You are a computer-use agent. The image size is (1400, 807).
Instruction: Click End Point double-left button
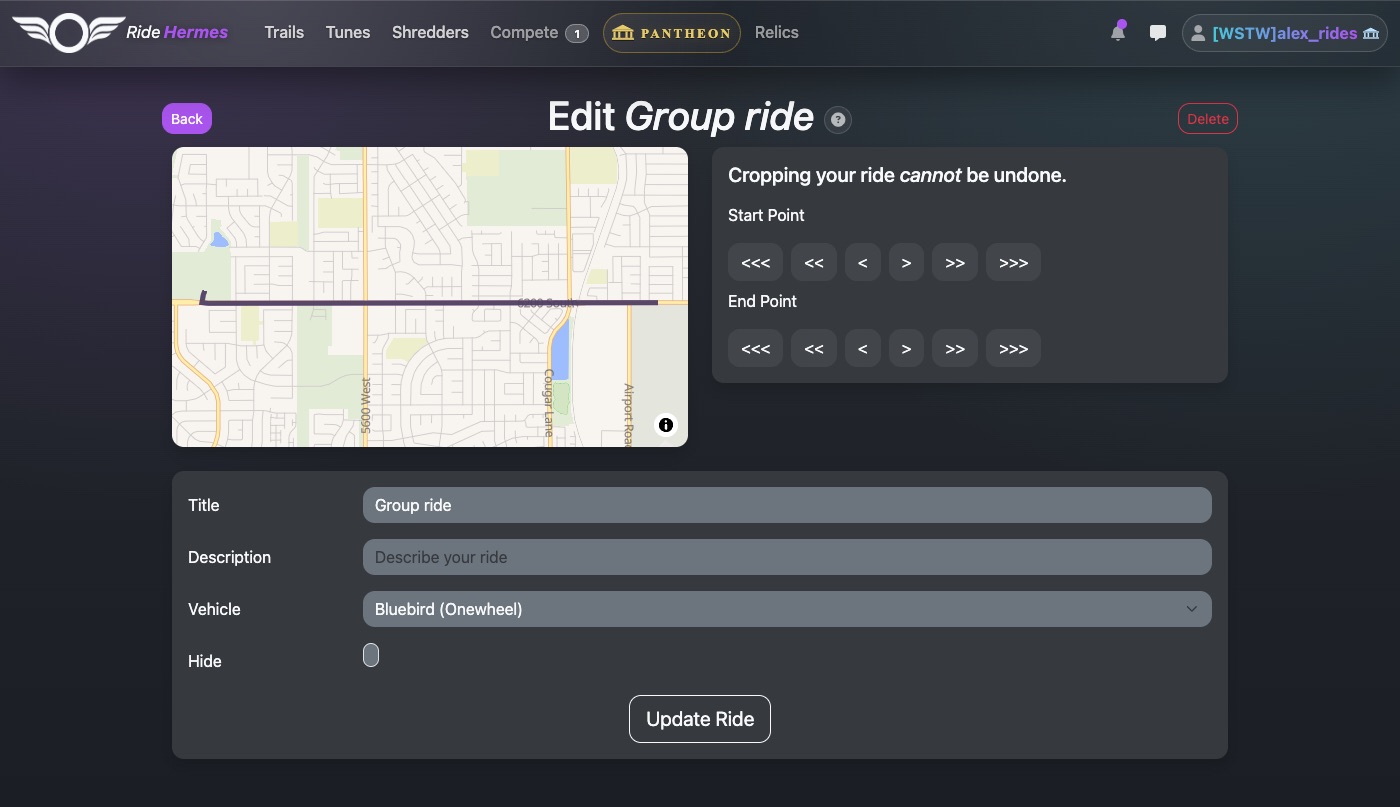click(x=814, y=349)
